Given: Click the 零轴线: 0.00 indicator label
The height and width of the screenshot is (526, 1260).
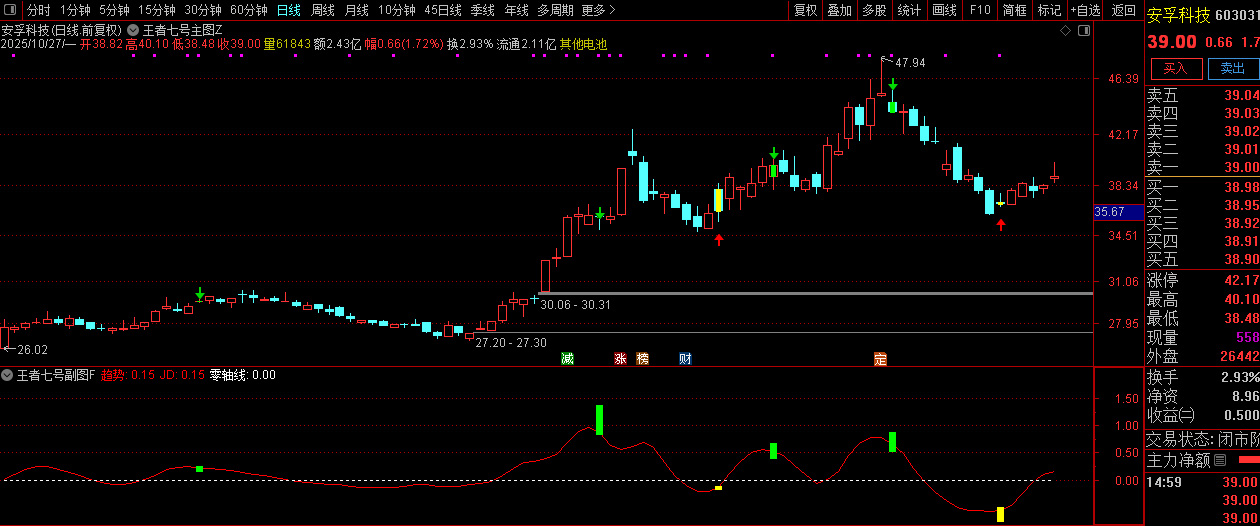Looking at the screenshot, I should (x=242, y=375).
